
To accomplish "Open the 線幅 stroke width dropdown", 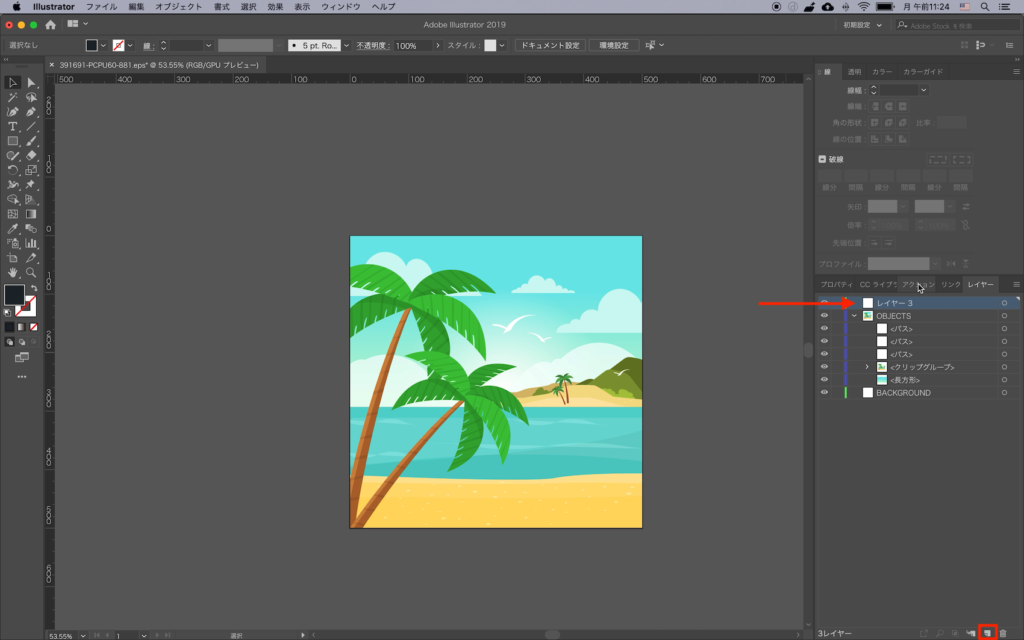I will (923, 90).
